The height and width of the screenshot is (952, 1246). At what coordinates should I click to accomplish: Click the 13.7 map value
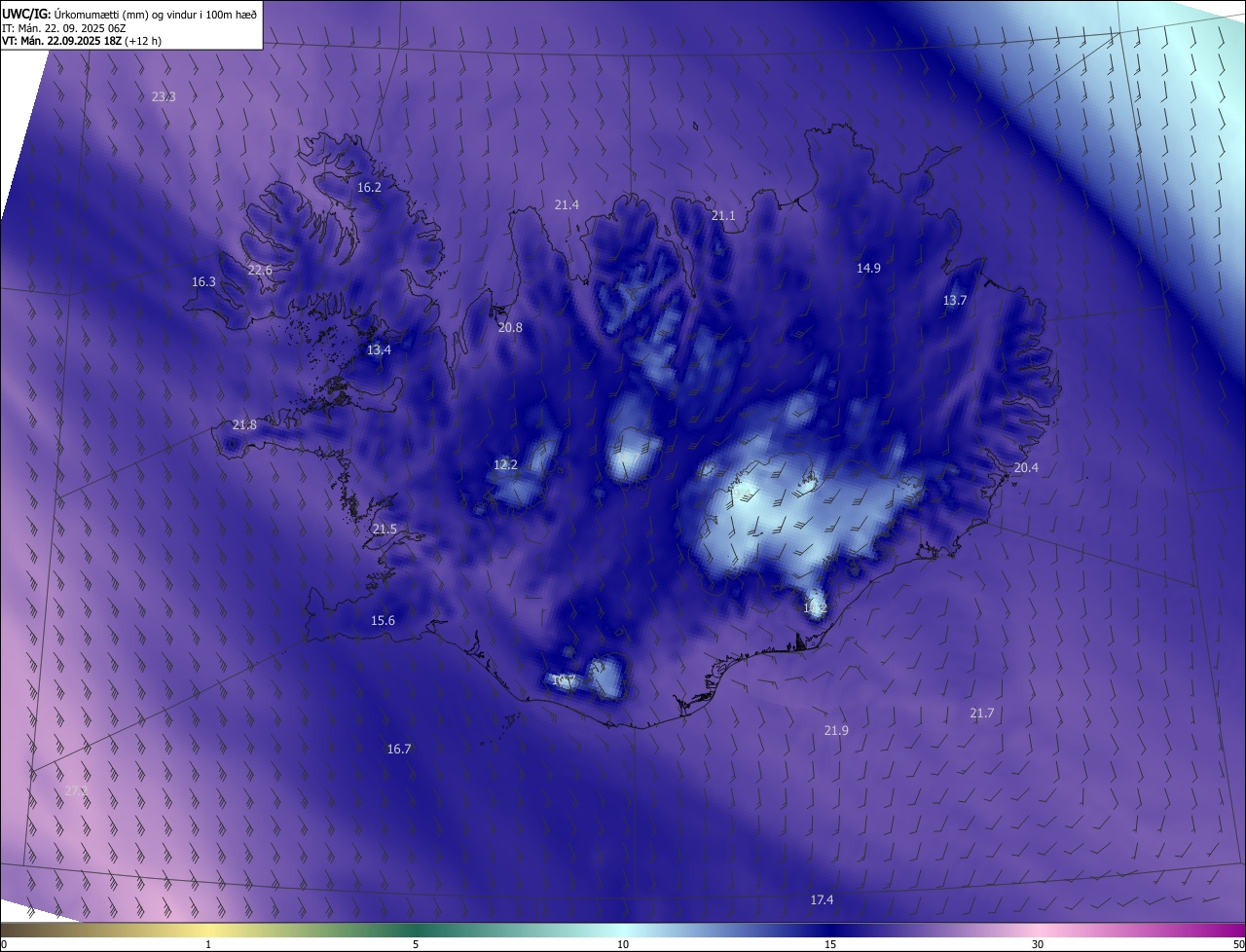click(955, 300)
